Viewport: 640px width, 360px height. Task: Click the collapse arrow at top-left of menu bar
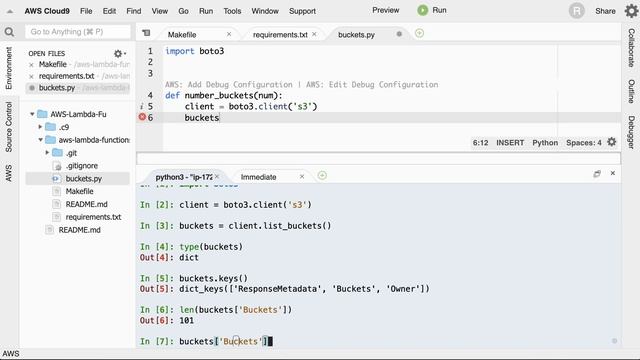coord(10,11)
